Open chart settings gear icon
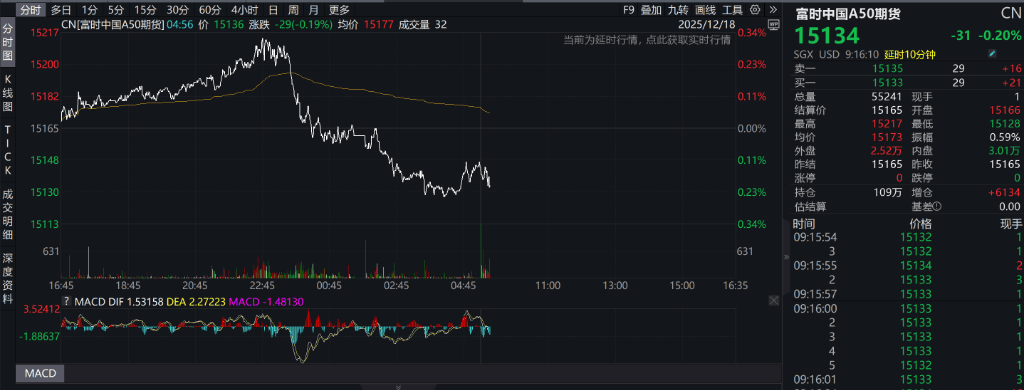Viewport: 1024px width, 390px height. pos(756,10)
